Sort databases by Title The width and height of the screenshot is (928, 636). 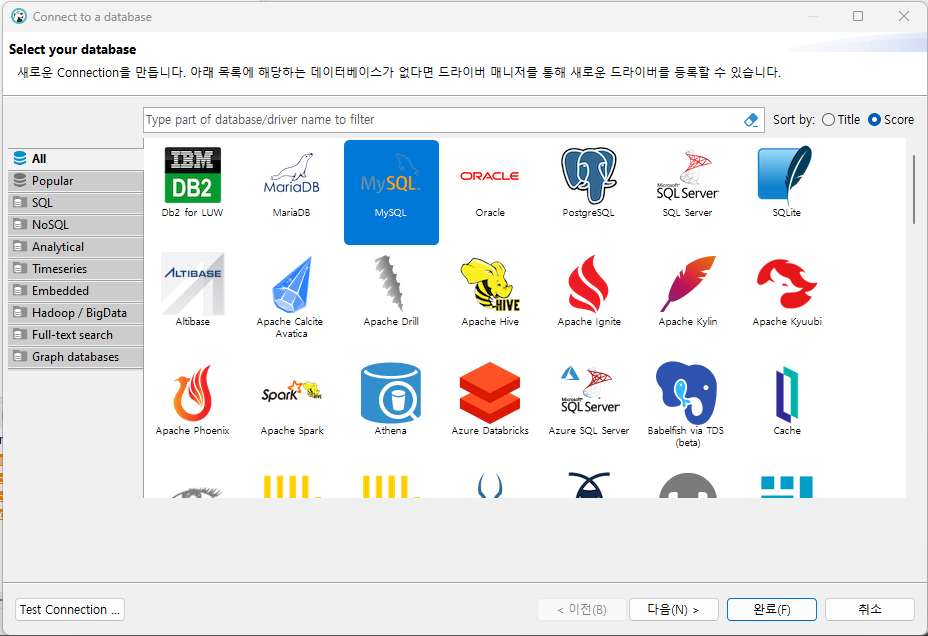point(841,120)
